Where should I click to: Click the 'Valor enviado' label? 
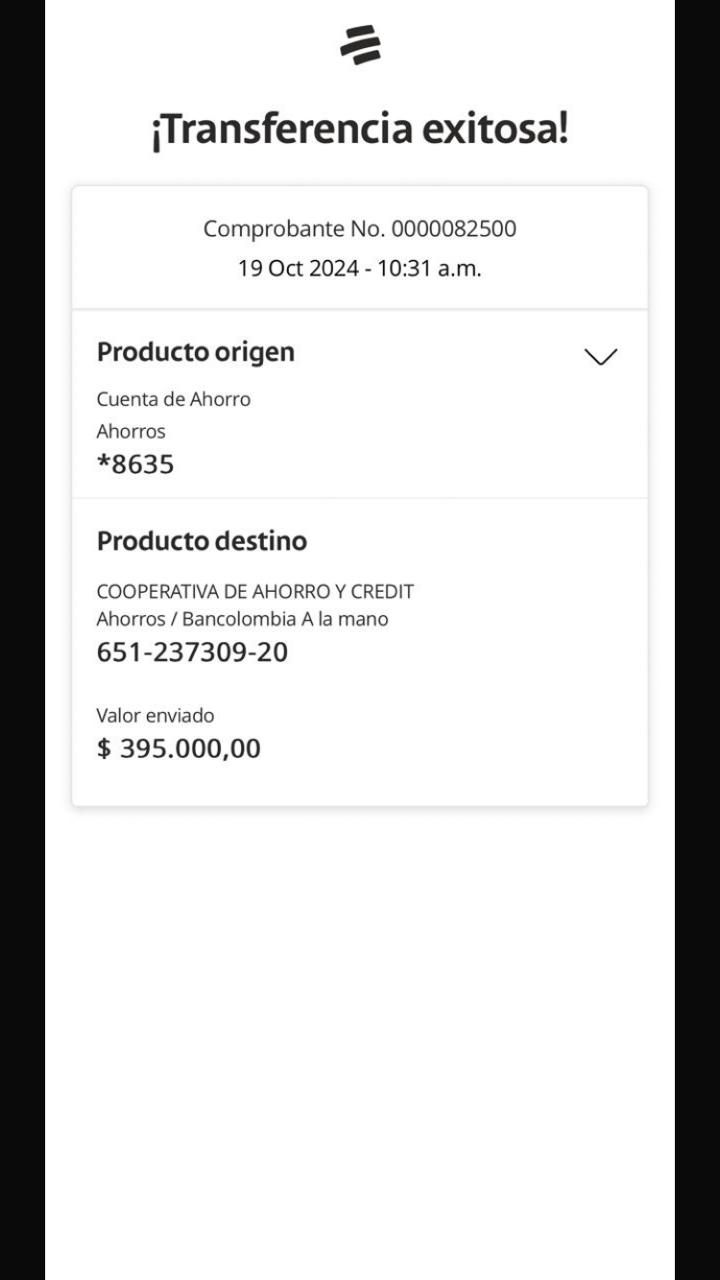(155, 716)
